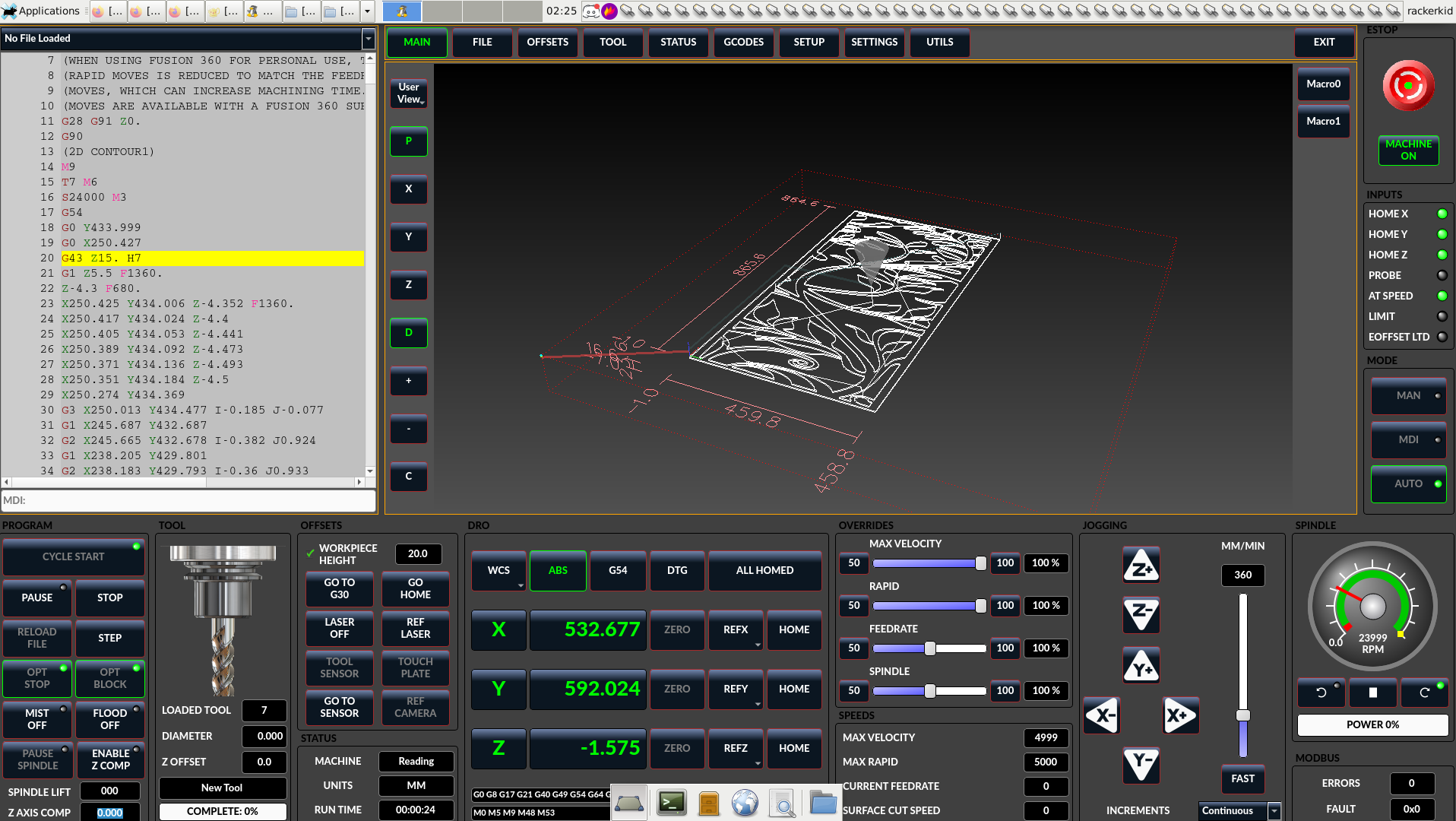The height and width of the screenshot is (821, 1456).
Task: Expand the No File Loaded file combo
Action: pyautogui.click(x=369, y=38)
